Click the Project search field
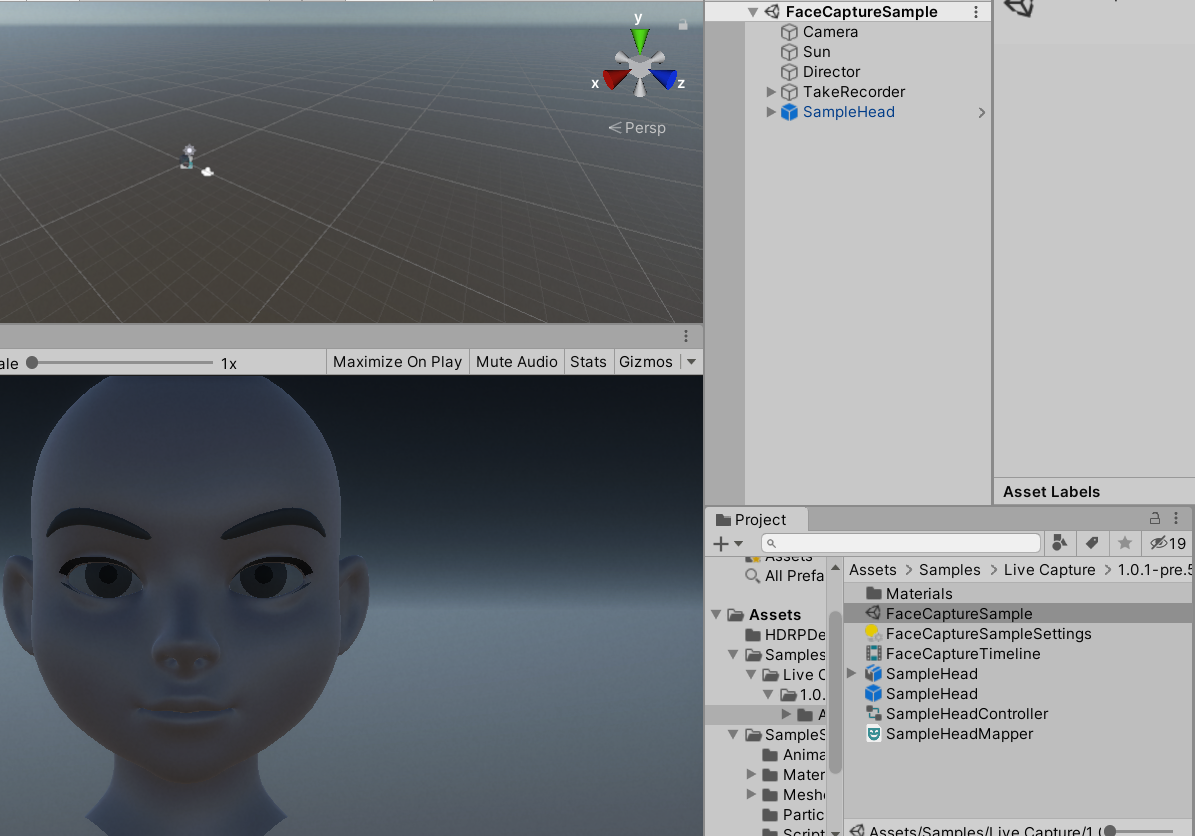 coord(901,543)
